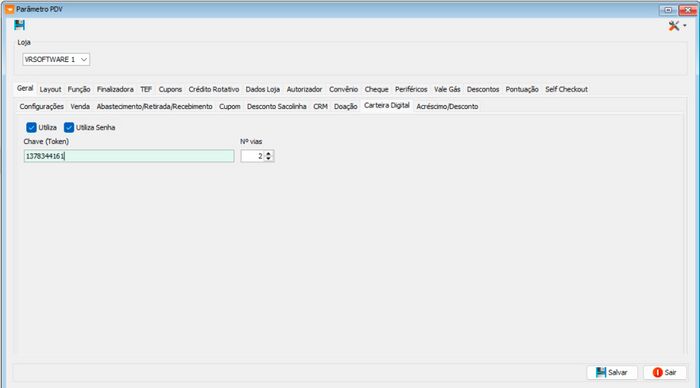
Task: Click the Parâmetro PDV window app icon
Action: 9,9
